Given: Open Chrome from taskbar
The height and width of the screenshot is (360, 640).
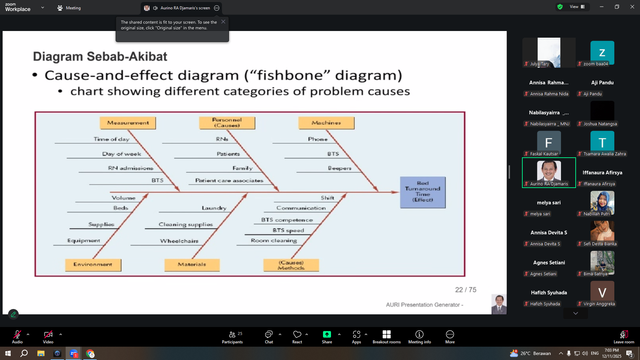Looking at the screenshot, I should [90, 353].
